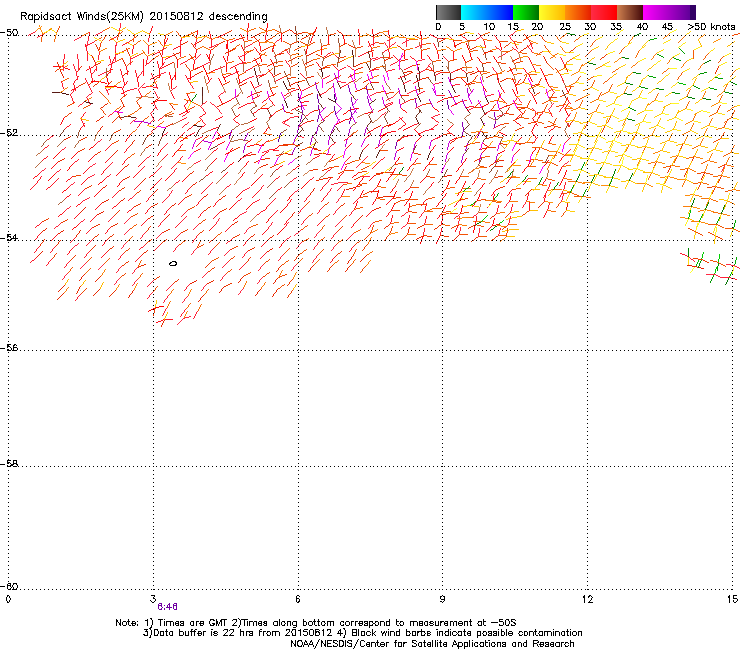Click the yellow 20-25 knots legend swatch
The width and height of the screenshot is (740, 650).
(x=552, y=12)
